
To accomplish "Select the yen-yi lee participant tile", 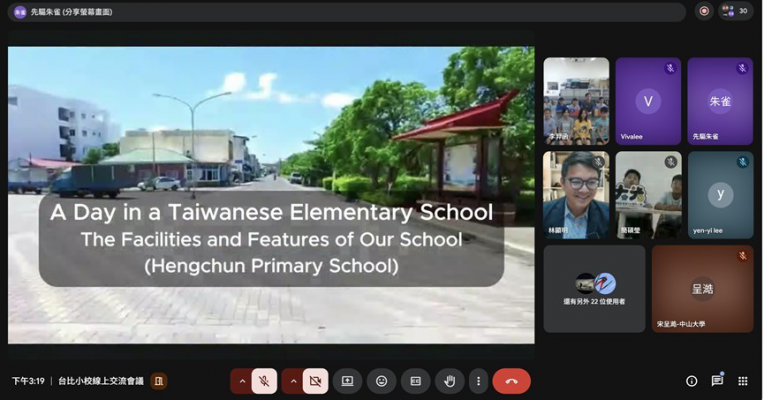I will 720,195.
